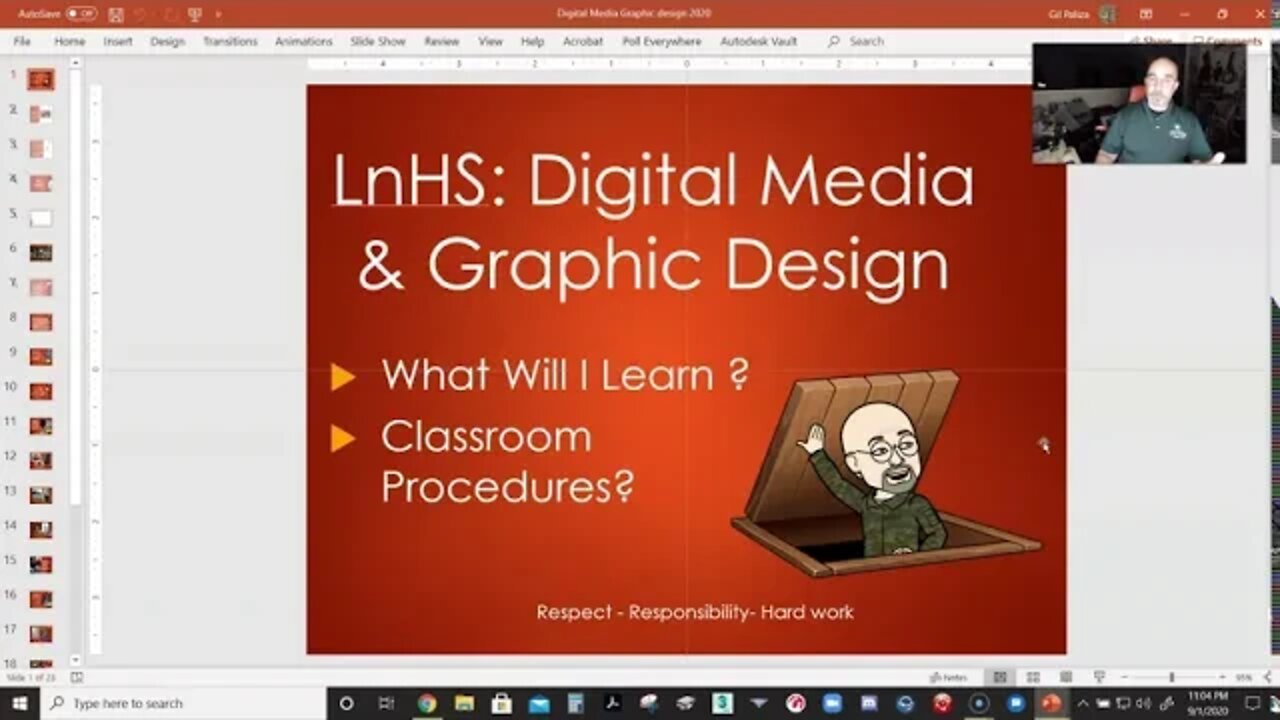The height and width of the screenshot is (720, 1280).
Task: Select slide 17 thumbnail
Action: pos(41,633)
